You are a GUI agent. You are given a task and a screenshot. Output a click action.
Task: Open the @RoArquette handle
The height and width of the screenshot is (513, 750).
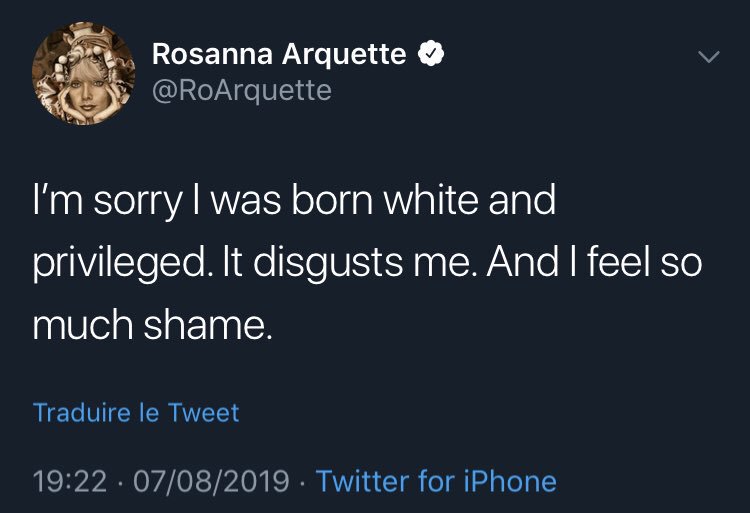[x=241, y=91]
